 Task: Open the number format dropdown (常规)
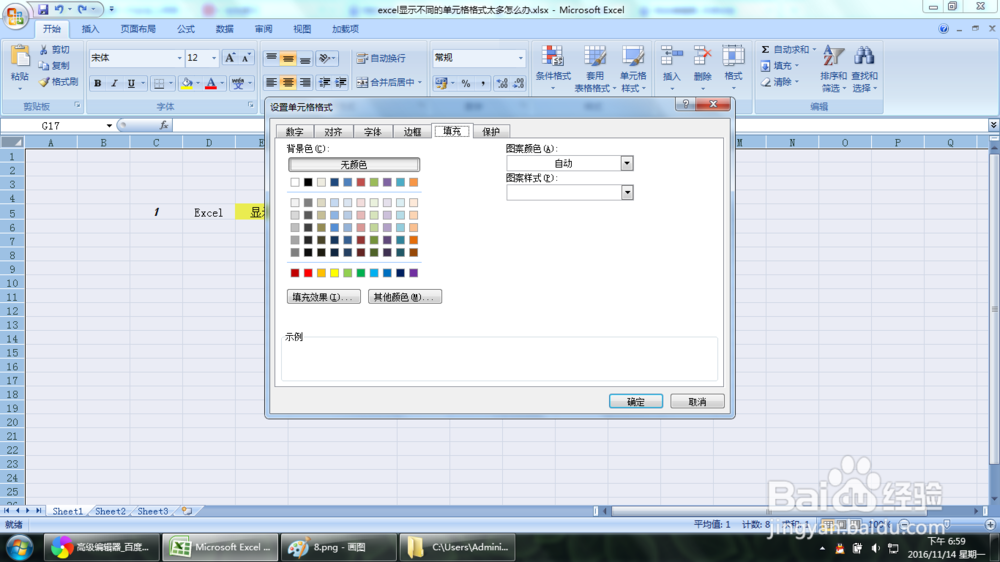(520, 58)
